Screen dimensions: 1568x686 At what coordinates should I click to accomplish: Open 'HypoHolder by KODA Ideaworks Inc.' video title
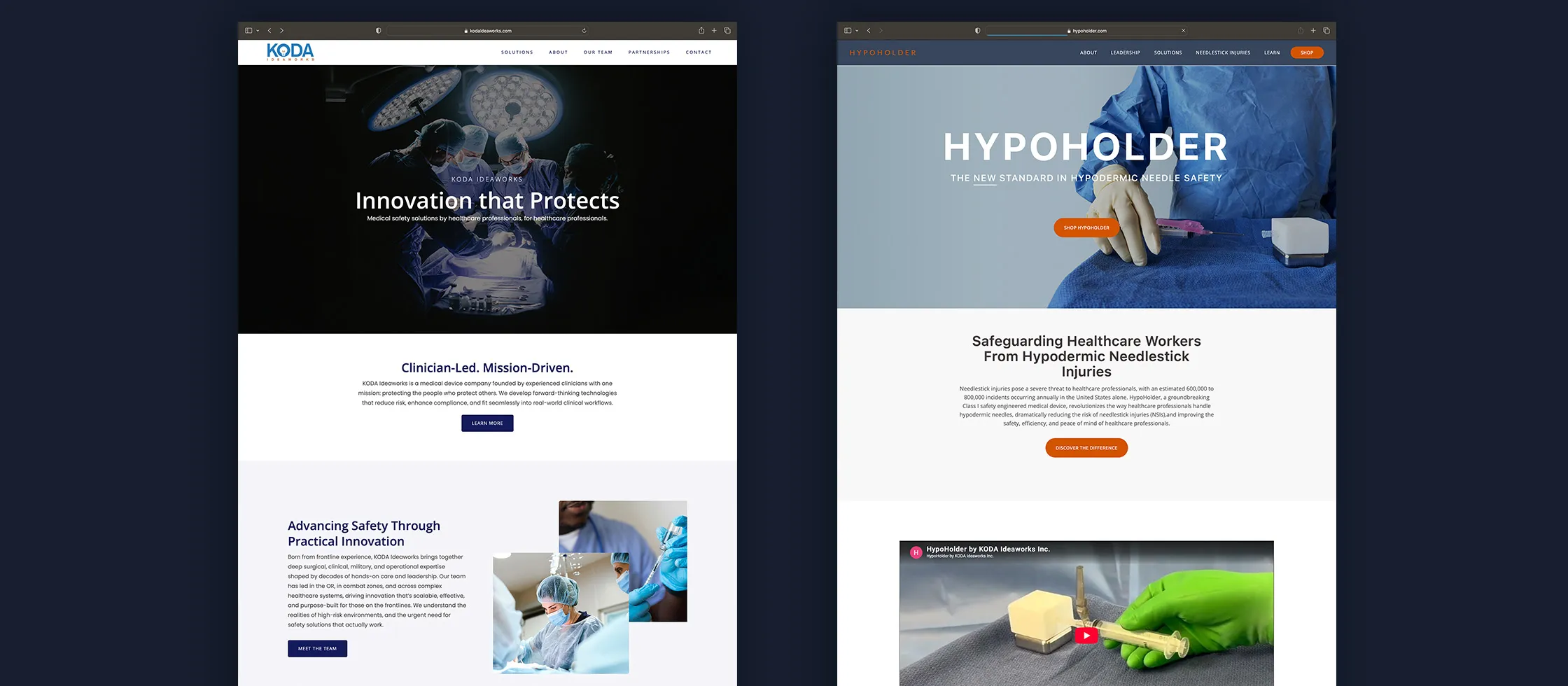tap(988, 549)
